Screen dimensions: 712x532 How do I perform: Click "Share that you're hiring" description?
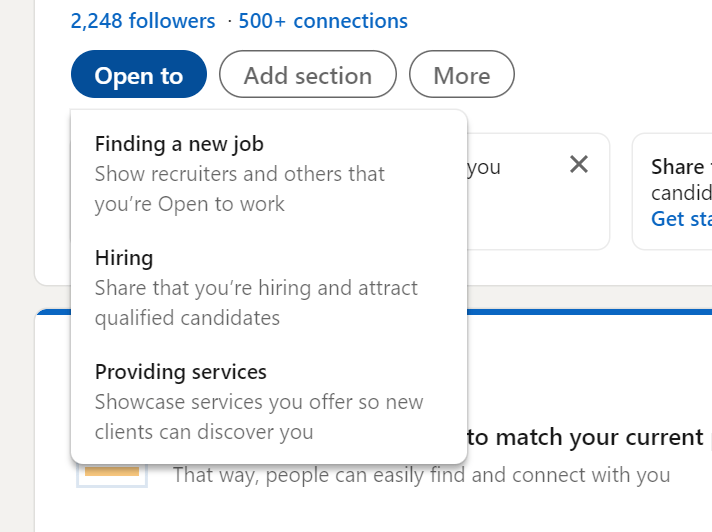(256, 288)
